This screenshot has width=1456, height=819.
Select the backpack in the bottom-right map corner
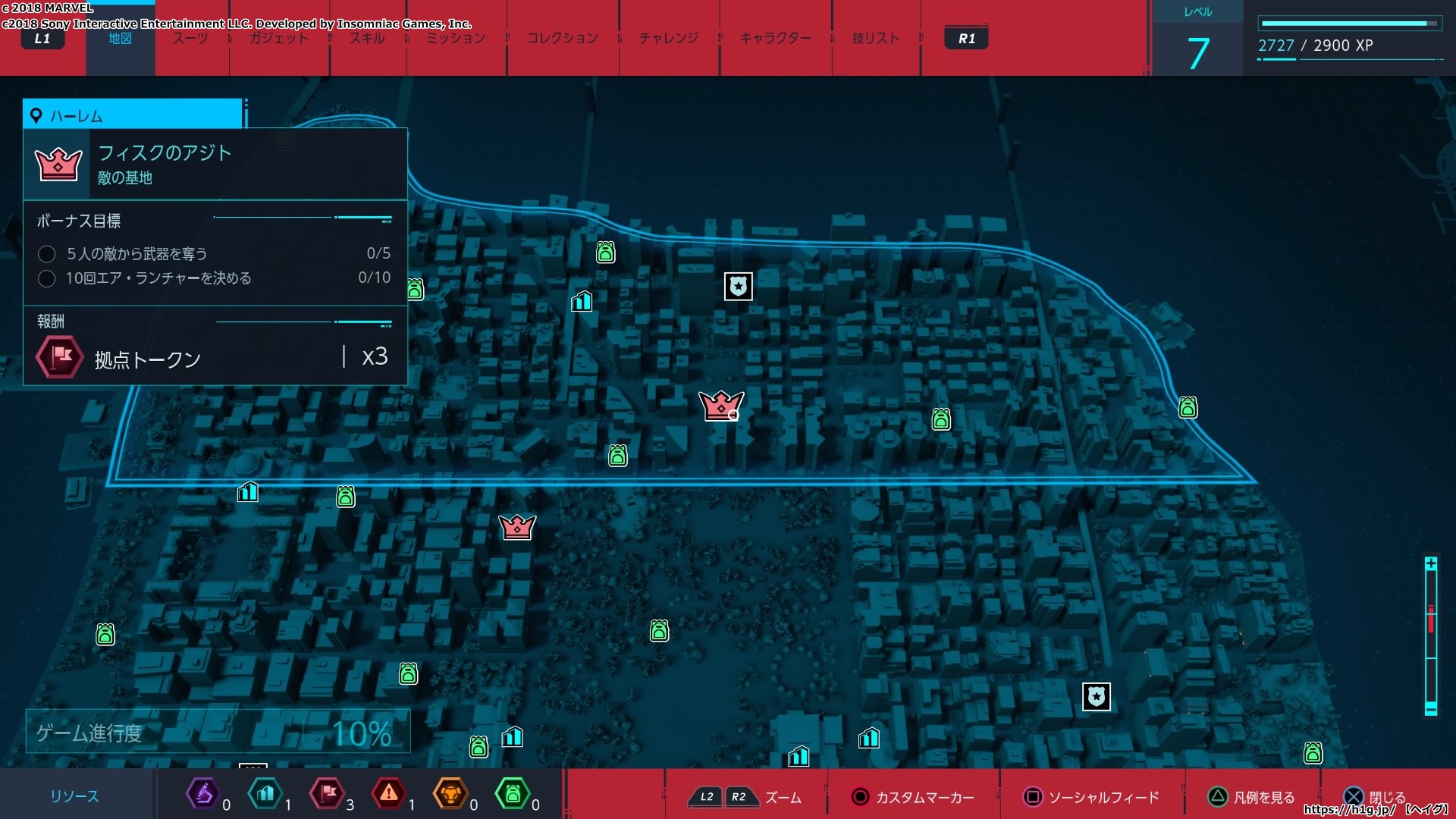pyautogui.click(x=1313, y=752)
